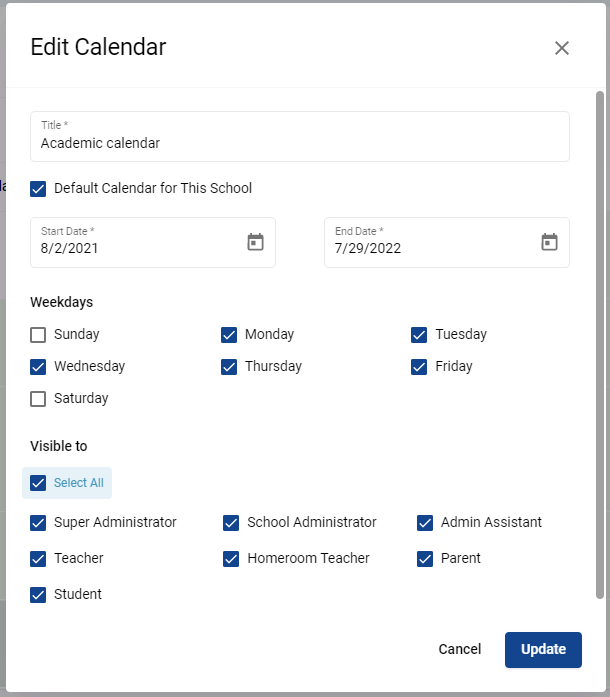Toggle the Wednesday checkbox
Image resolution: width=610 pixels, height=697 pixels.
(38, 367)
